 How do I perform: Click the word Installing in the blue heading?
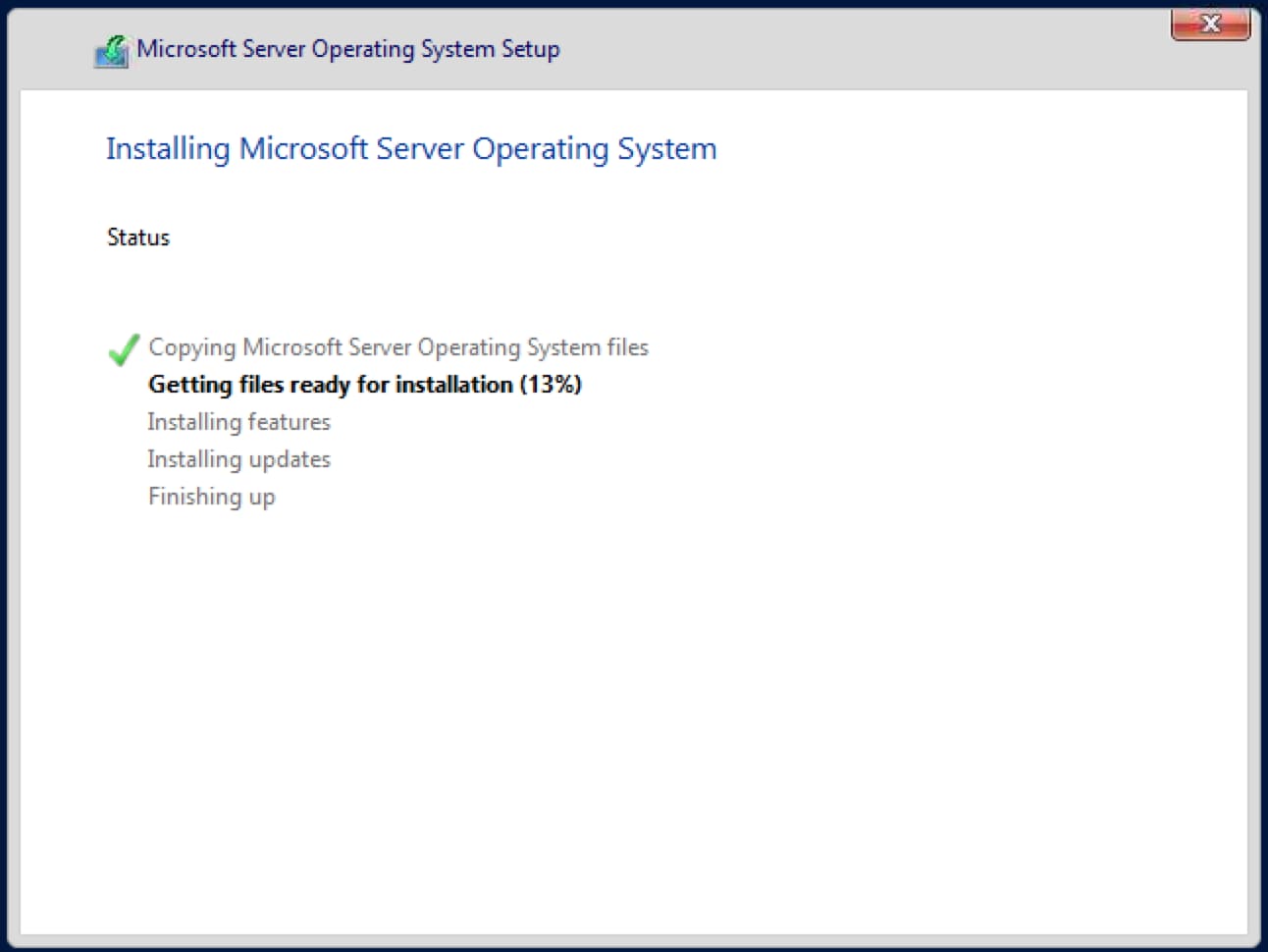point(167,149)
